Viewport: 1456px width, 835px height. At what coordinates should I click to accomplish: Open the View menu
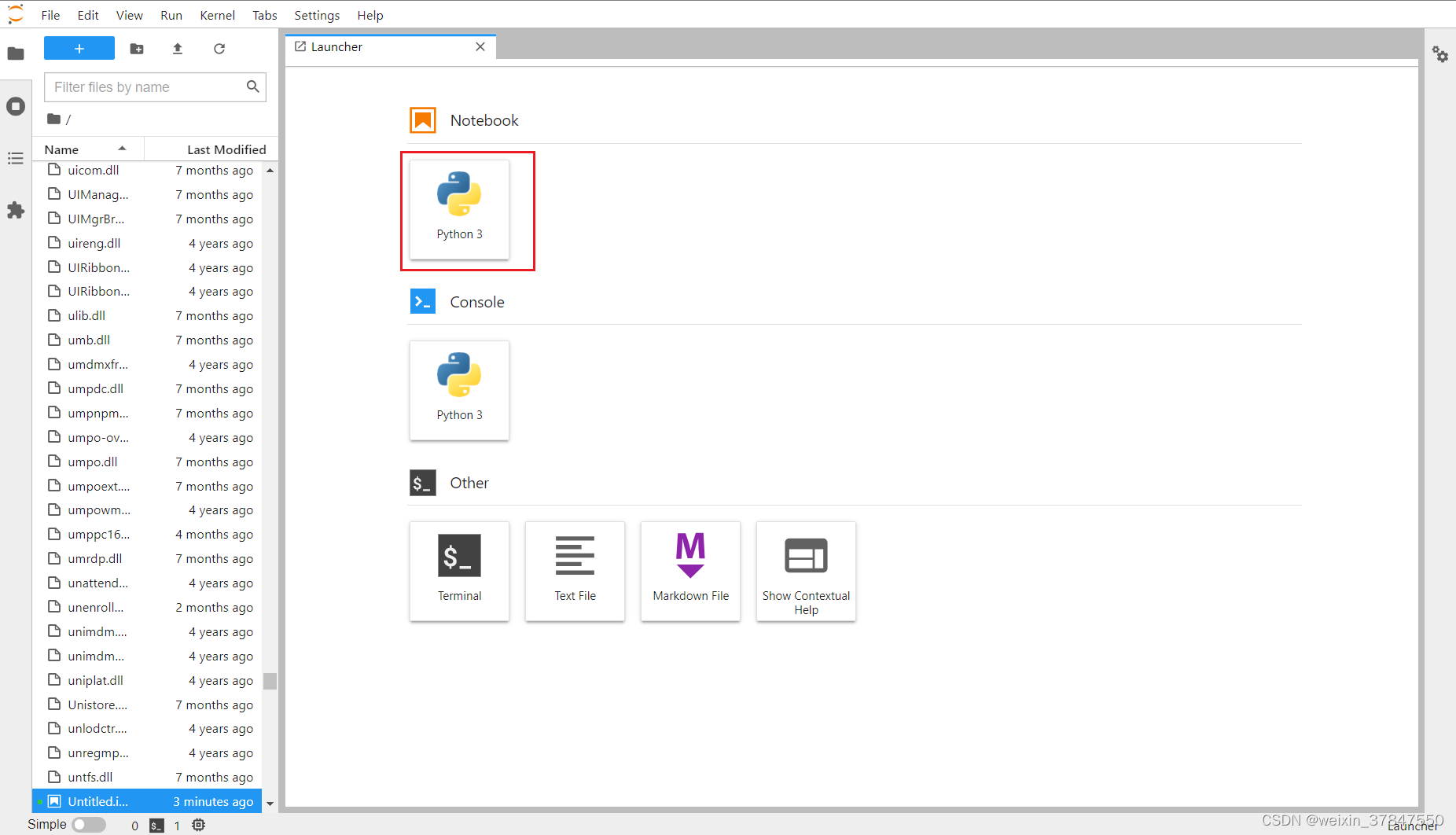coord(130,15)
